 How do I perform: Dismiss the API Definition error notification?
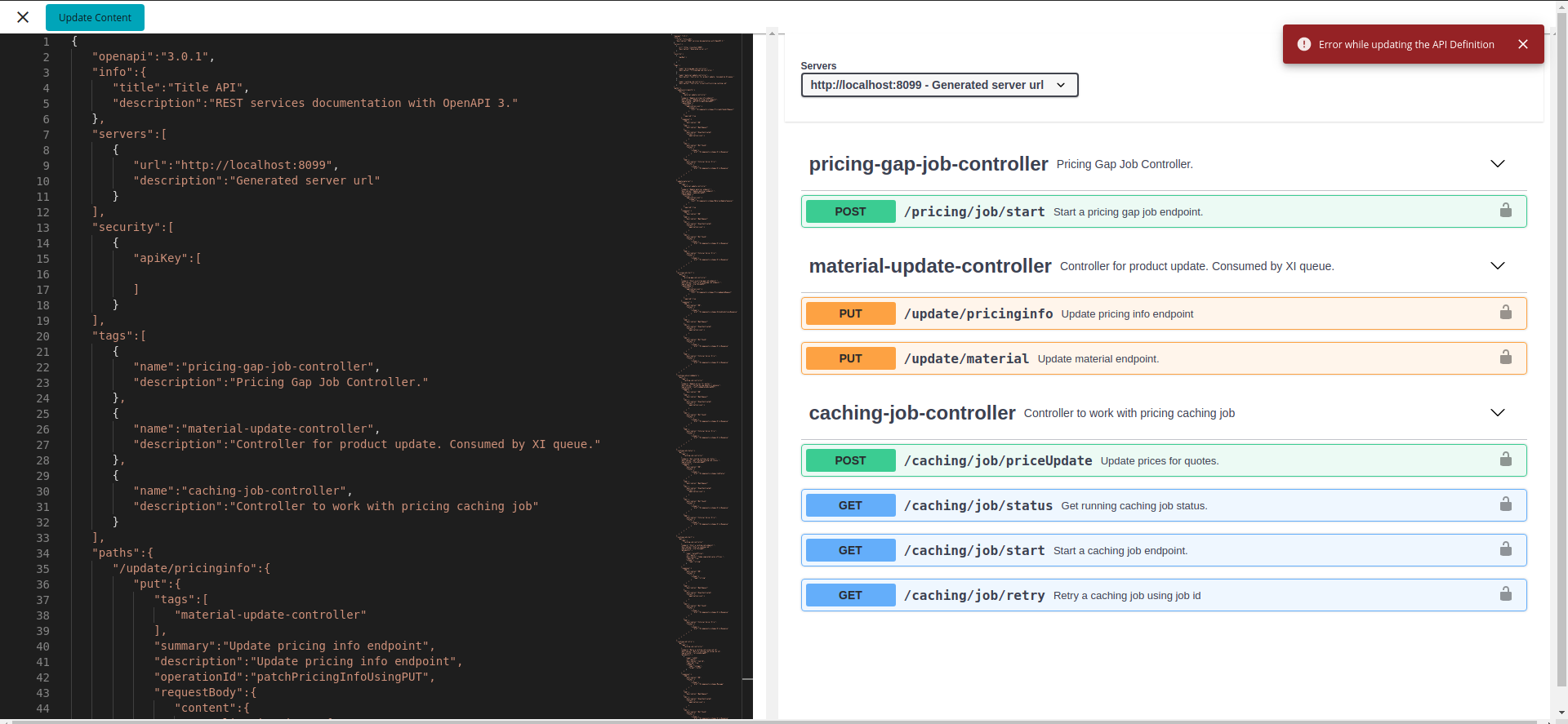(x=1523, y=44)
